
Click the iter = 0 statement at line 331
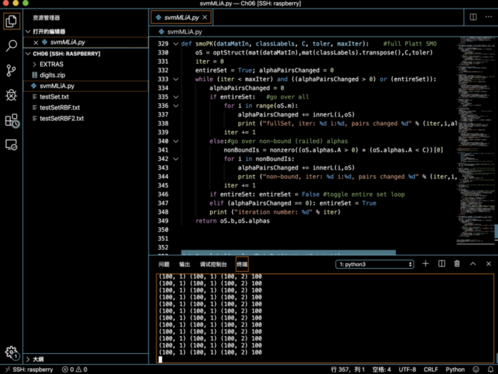[209, 62]
